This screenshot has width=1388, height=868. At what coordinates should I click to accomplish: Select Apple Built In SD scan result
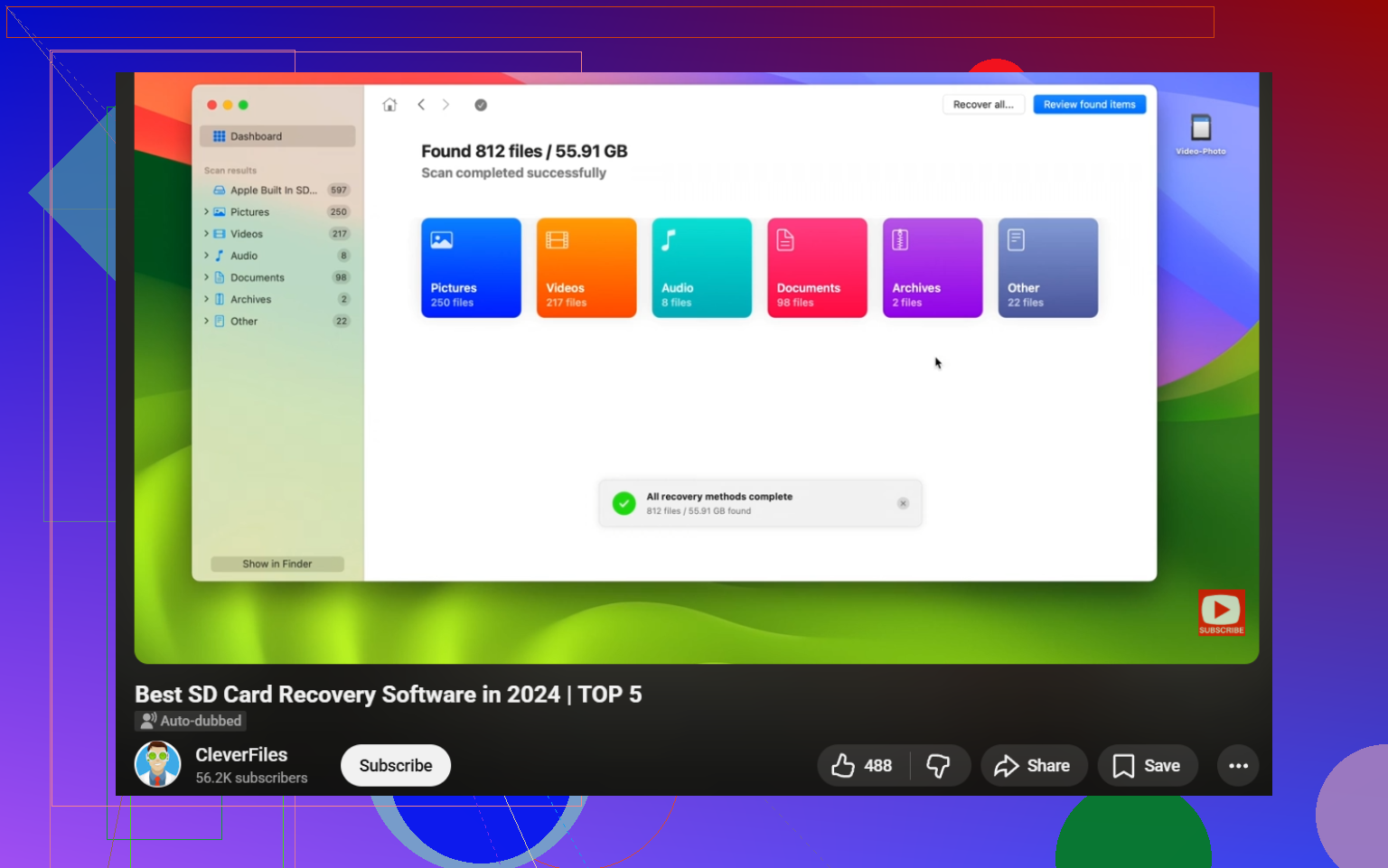[x=277, y=191]
